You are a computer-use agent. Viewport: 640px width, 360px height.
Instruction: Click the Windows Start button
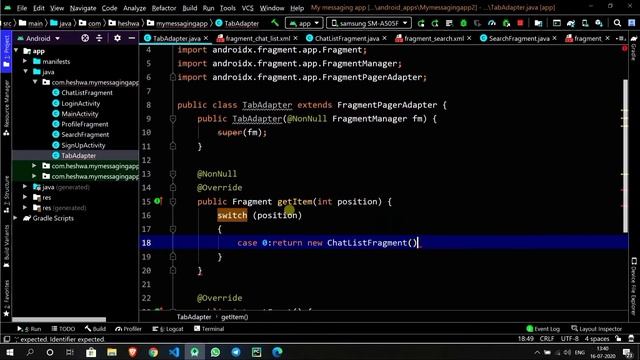[9, 352]
